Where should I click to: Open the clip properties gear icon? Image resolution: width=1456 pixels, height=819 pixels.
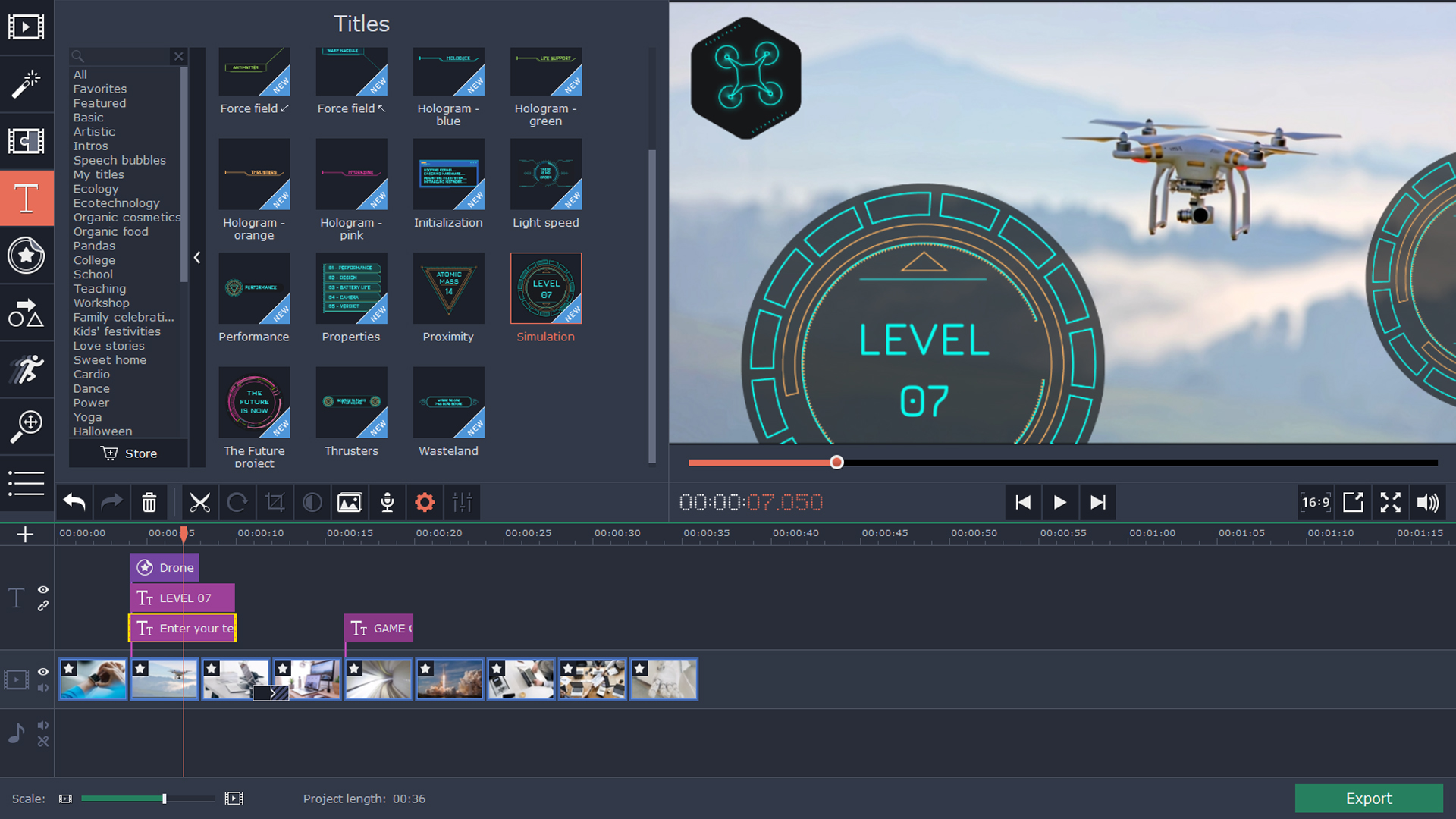(425, 502)
